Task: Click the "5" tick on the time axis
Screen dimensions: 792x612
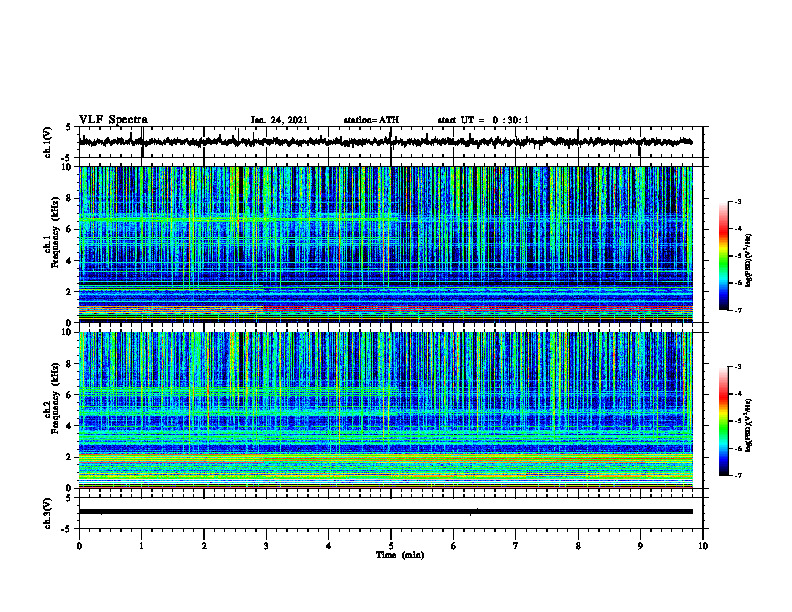Action: (x=391, y=546)
